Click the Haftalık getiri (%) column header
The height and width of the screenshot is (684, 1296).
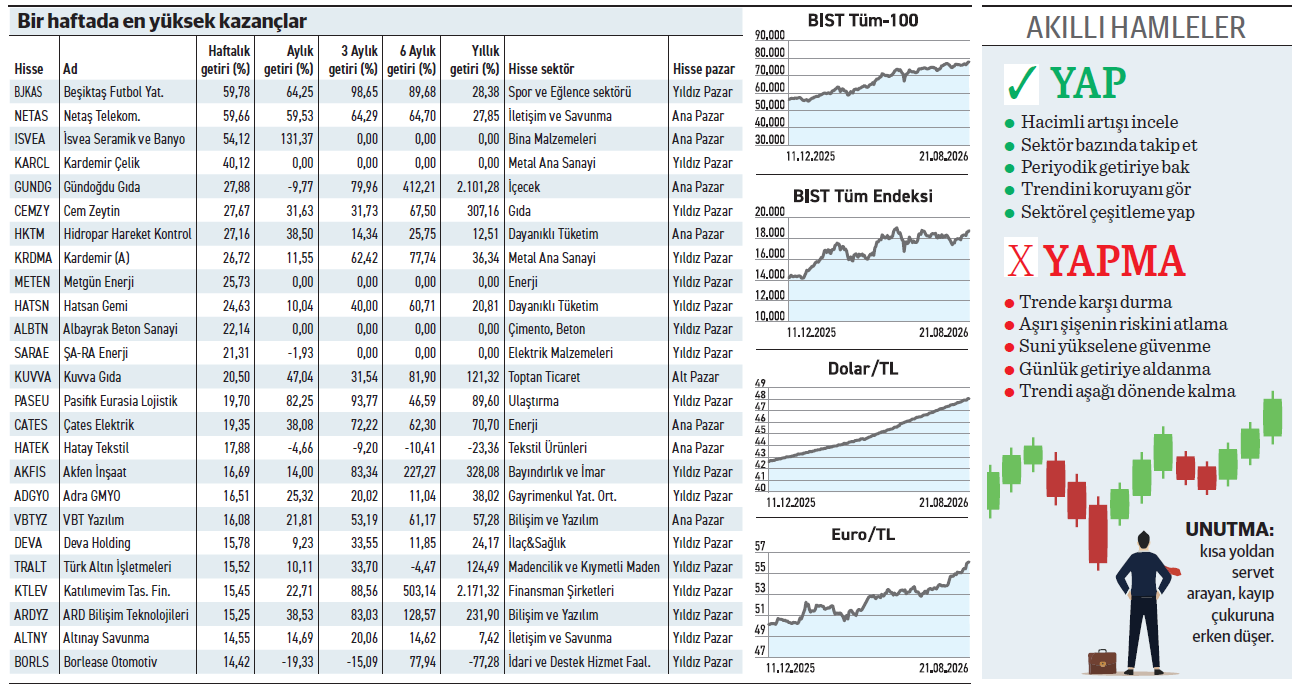point(228,59)
